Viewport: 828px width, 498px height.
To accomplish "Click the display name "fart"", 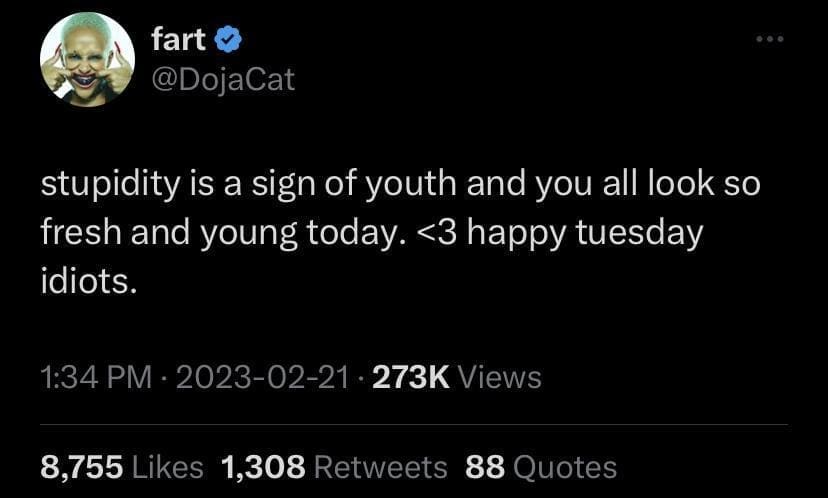I will [x=179, y=40].
